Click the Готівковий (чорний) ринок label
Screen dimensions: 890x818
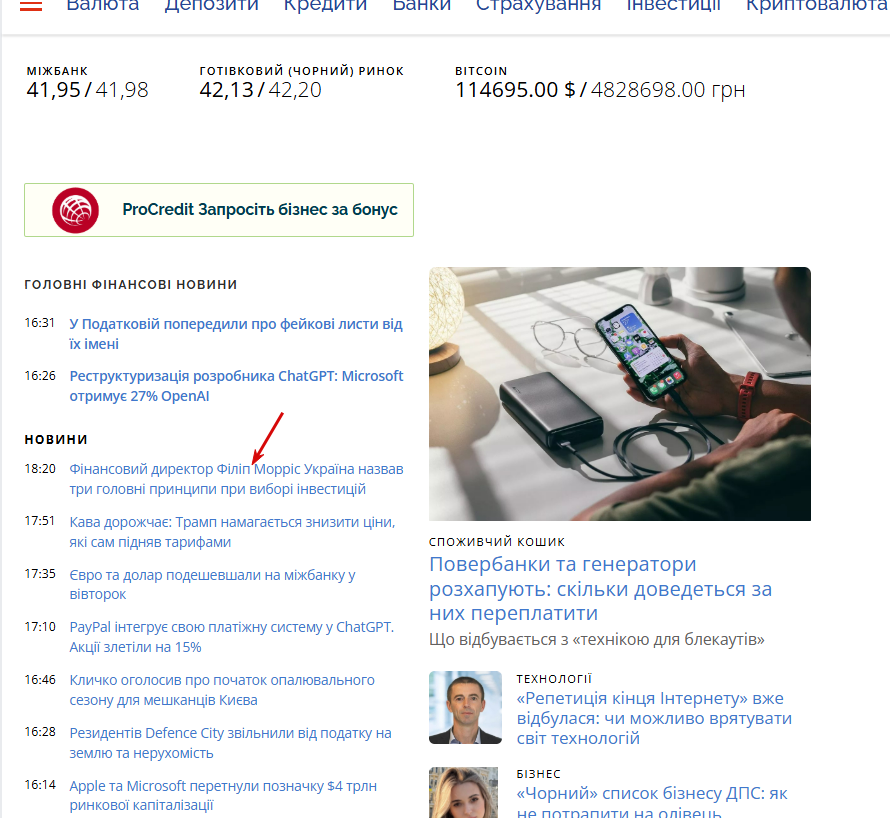click(301, 71)
